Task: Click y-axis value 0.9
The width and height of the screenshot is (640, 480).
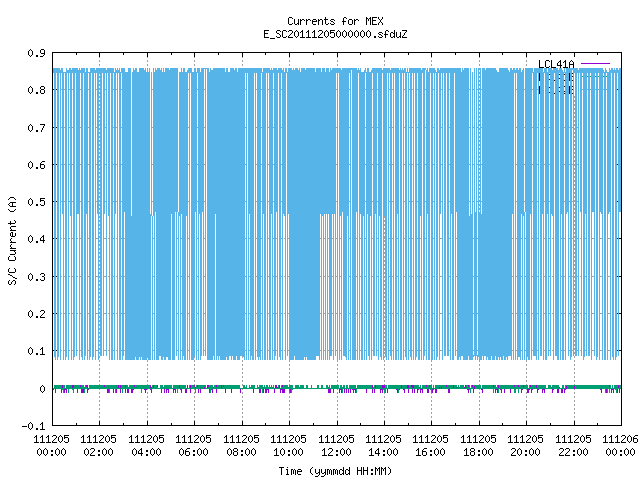Action: coord(36,53)
